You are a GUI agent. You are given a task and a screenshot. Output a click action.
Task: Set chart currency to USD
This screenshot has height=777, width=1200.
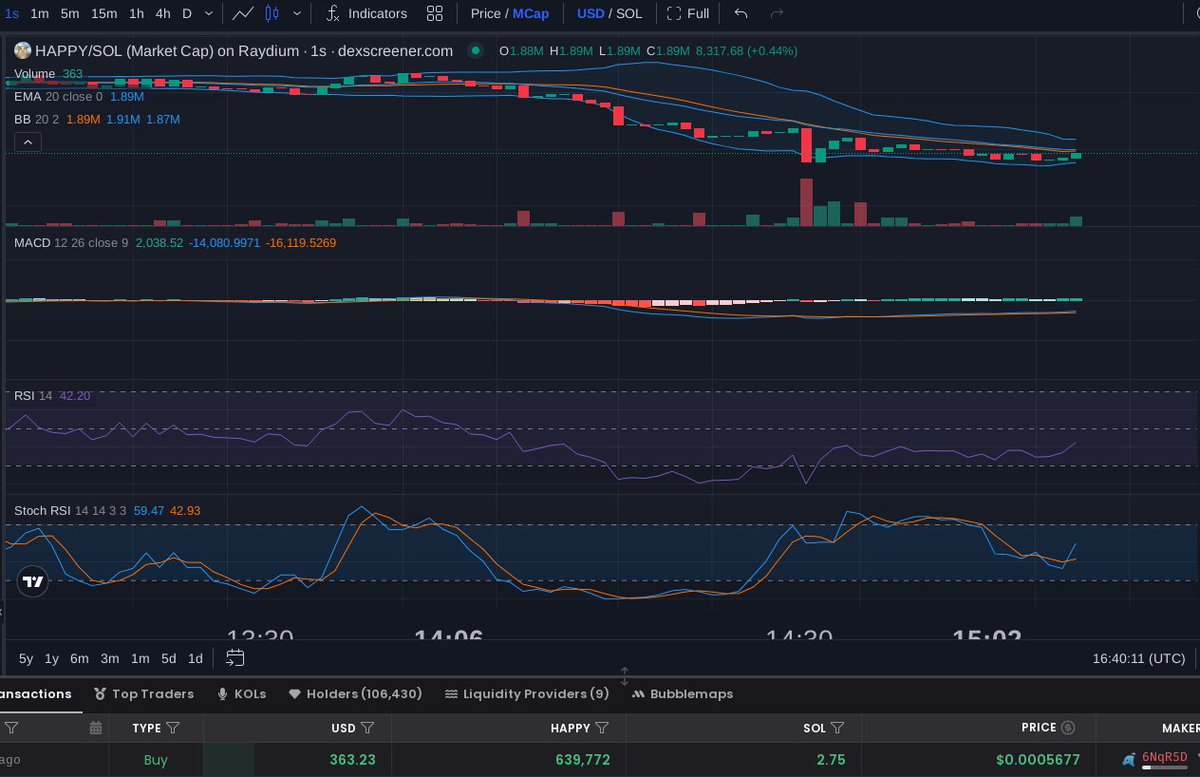pos(590,14)
